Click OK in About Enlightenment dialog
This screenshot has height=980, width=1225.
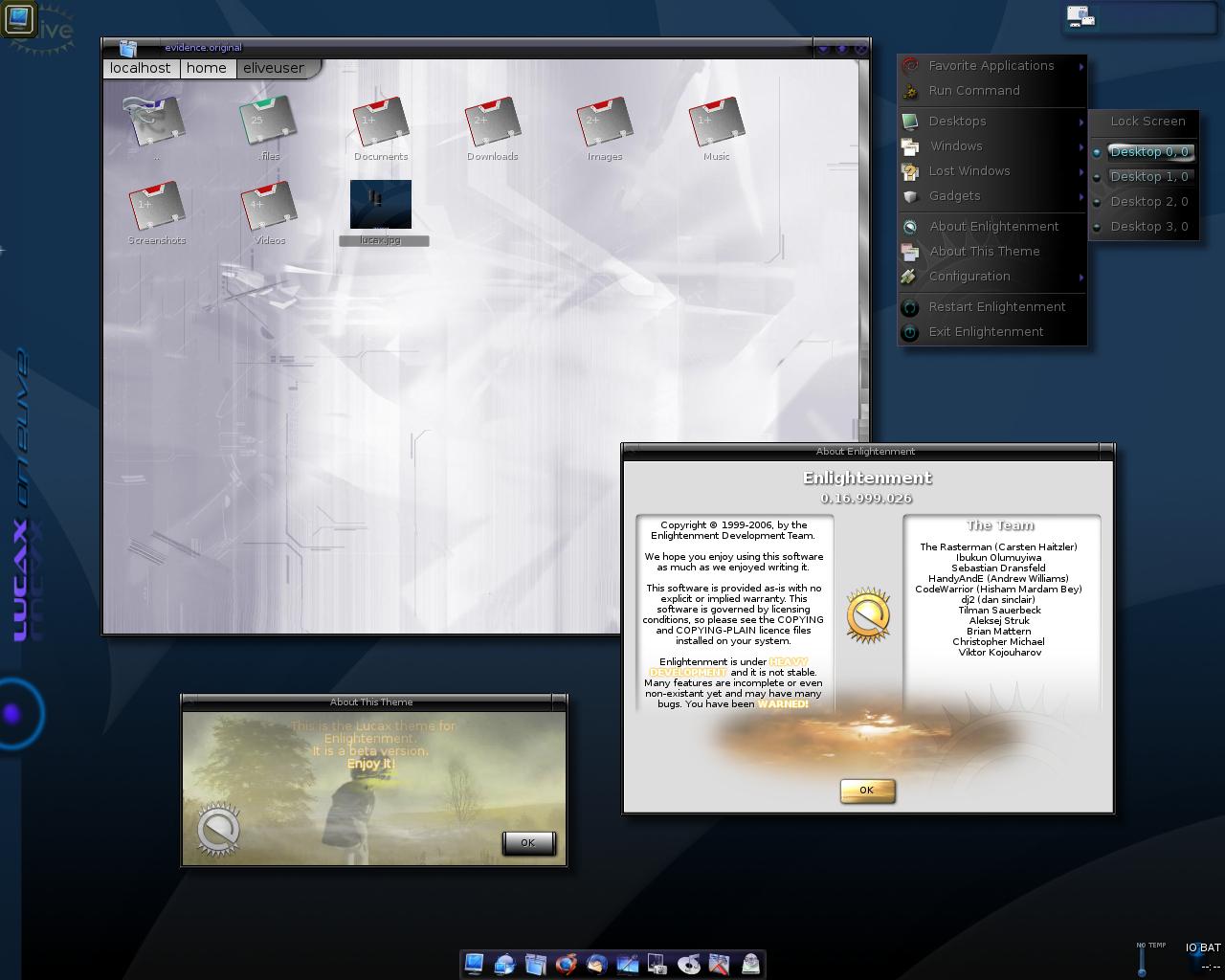click(x=867, y=791)
